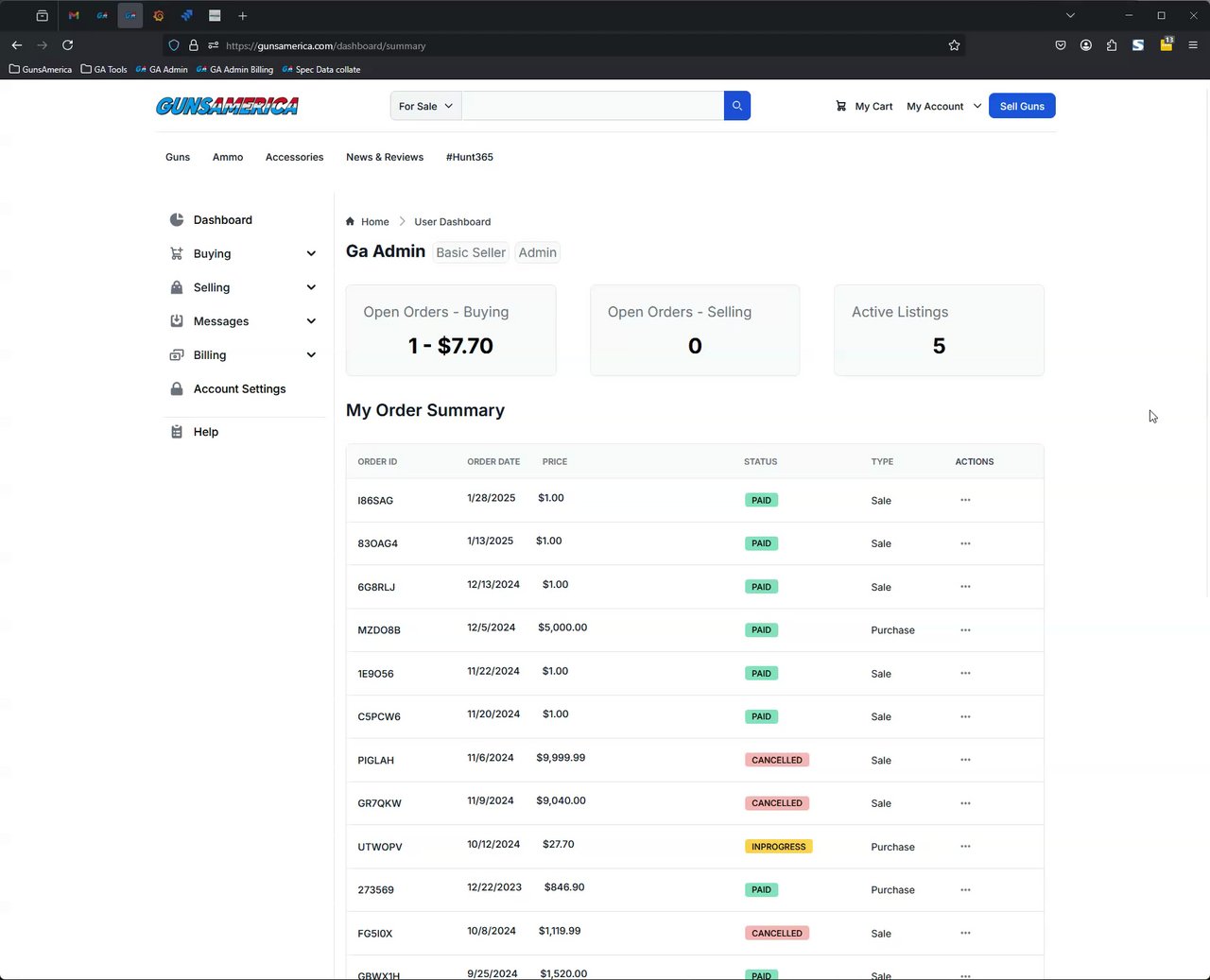
Task: Open the GunsAmerica bookmark folder
Action: [41, 69]
